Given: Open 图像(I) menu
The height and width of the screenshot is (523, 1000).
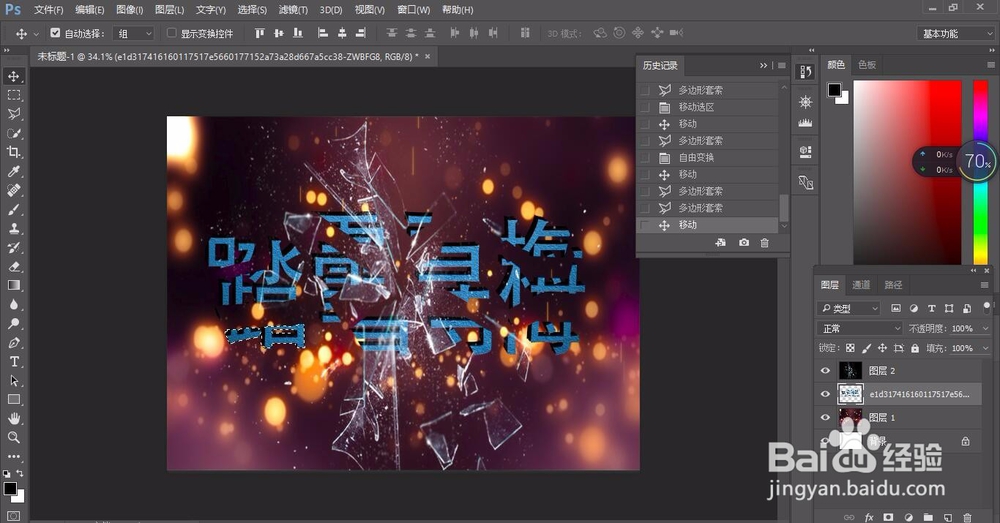Looking at the screenshot, I should point(129,10).
